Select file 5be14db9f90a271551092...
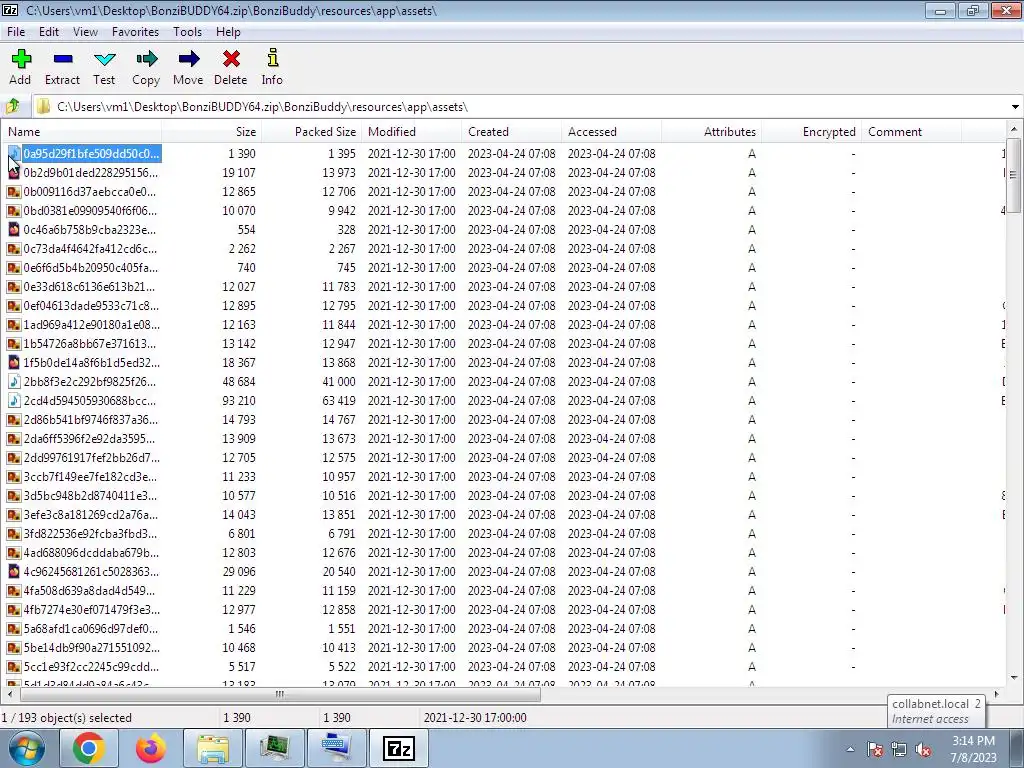 [x=91, y=647]
